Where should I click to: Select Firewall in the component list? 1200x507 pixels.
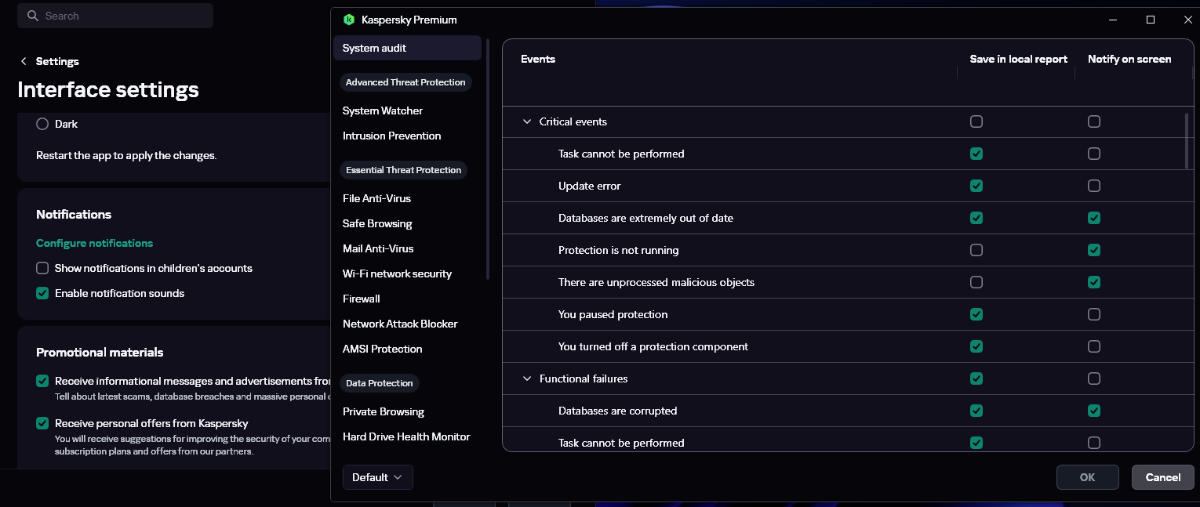(361, 299)
